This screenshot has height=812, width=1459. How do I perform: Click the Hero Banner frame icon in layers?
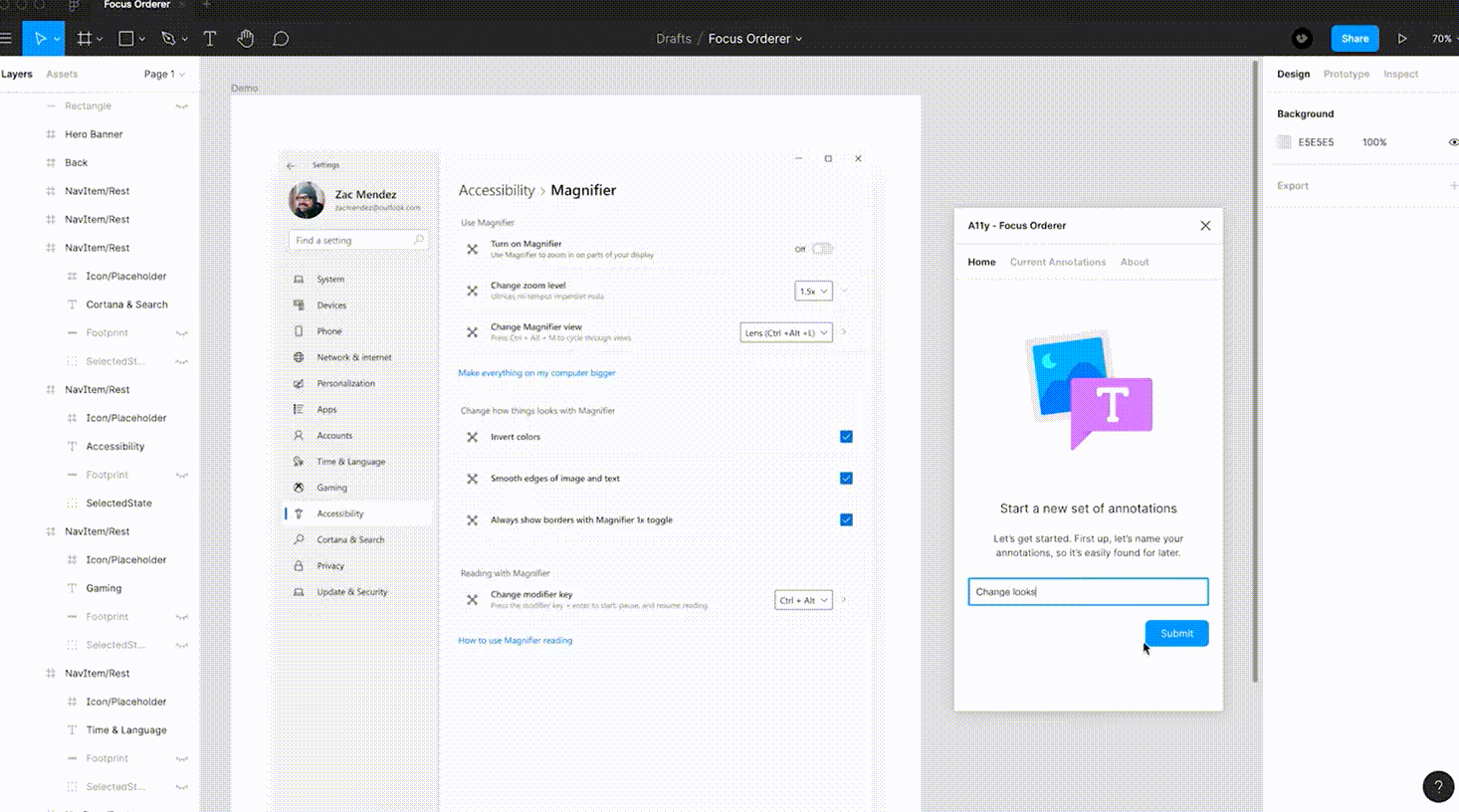[x=51, y=134]
